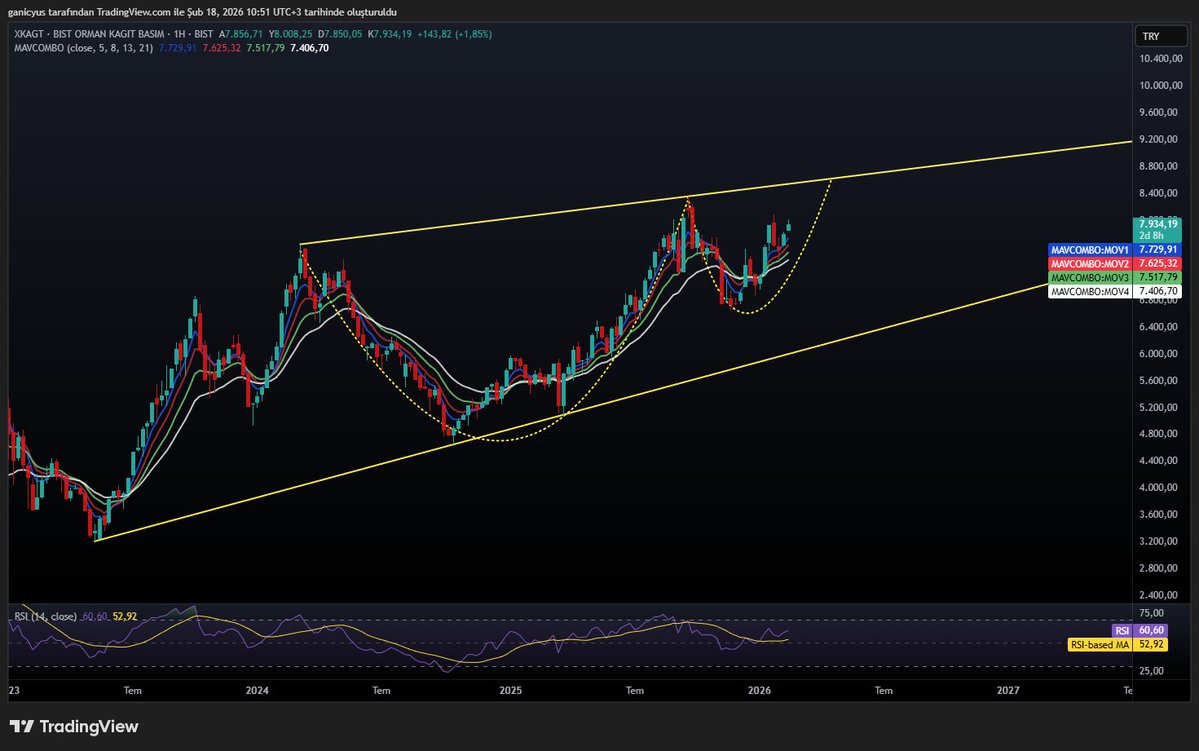Click the 8.800,00 price scale label
The height and width of the screenshot is (751, 1199).
click(x=1160, y=166)
